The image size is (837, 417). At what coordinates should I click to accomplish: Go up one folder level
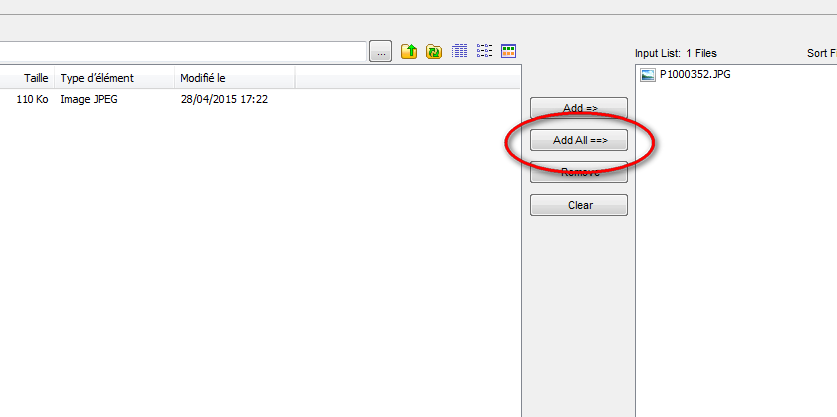click(x=409, y=51)
